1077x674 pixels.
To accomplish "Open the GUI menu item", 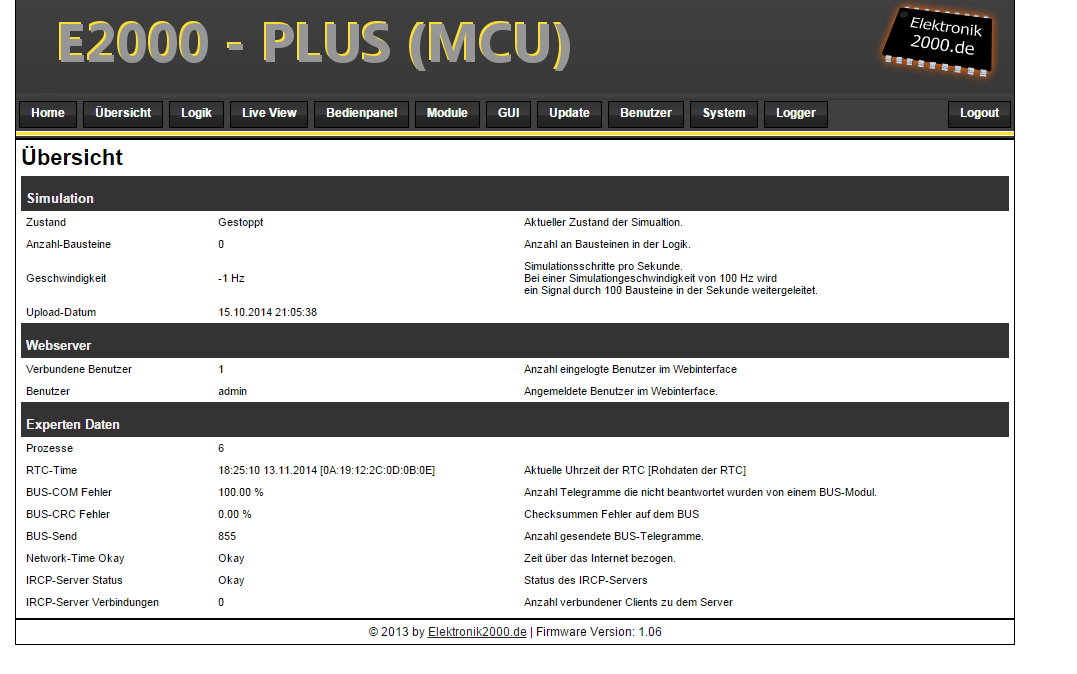I will (508, 114).
